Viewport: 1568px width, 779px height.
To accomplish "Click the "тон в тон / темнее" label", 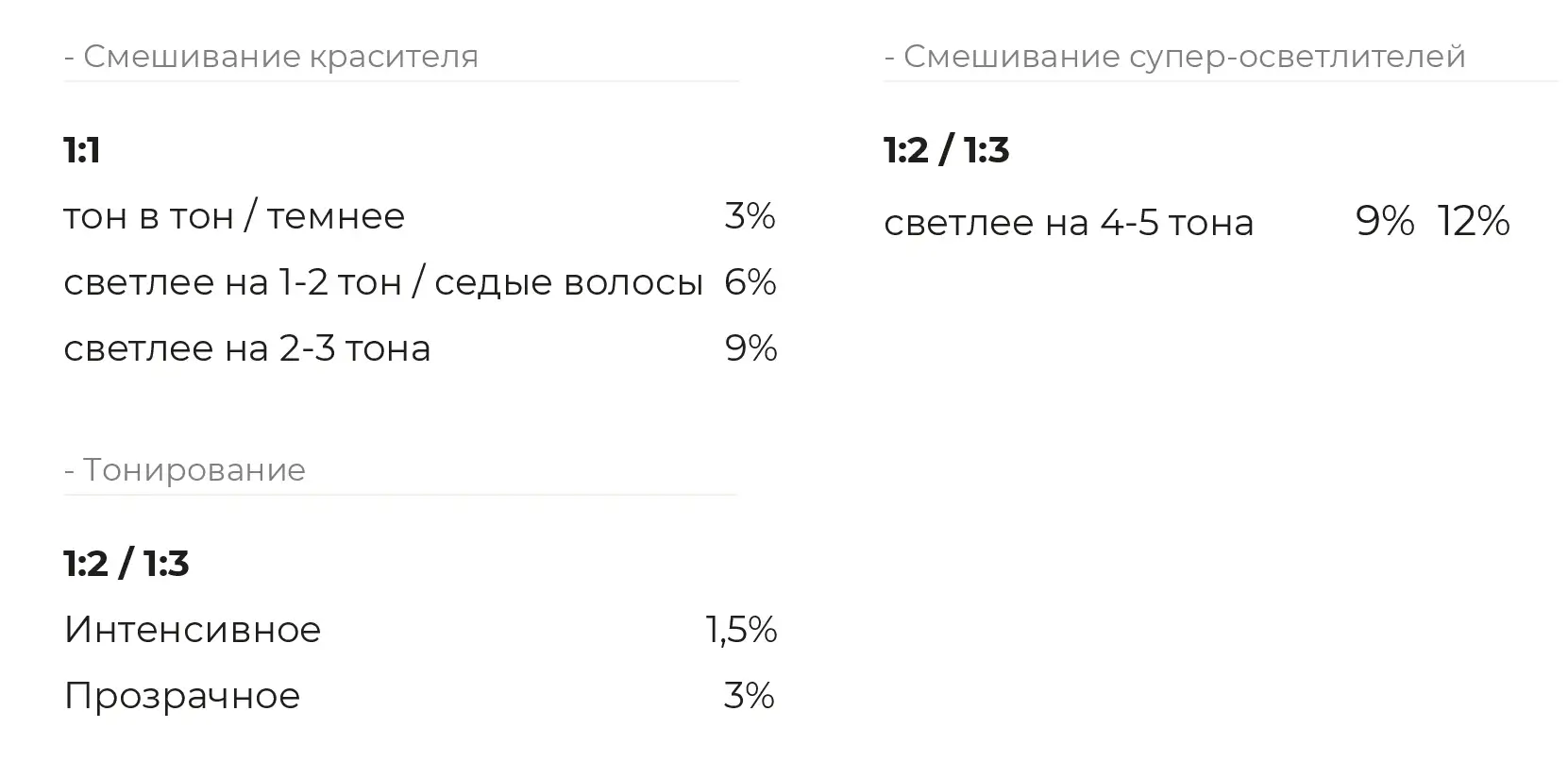I will [234, 217].
